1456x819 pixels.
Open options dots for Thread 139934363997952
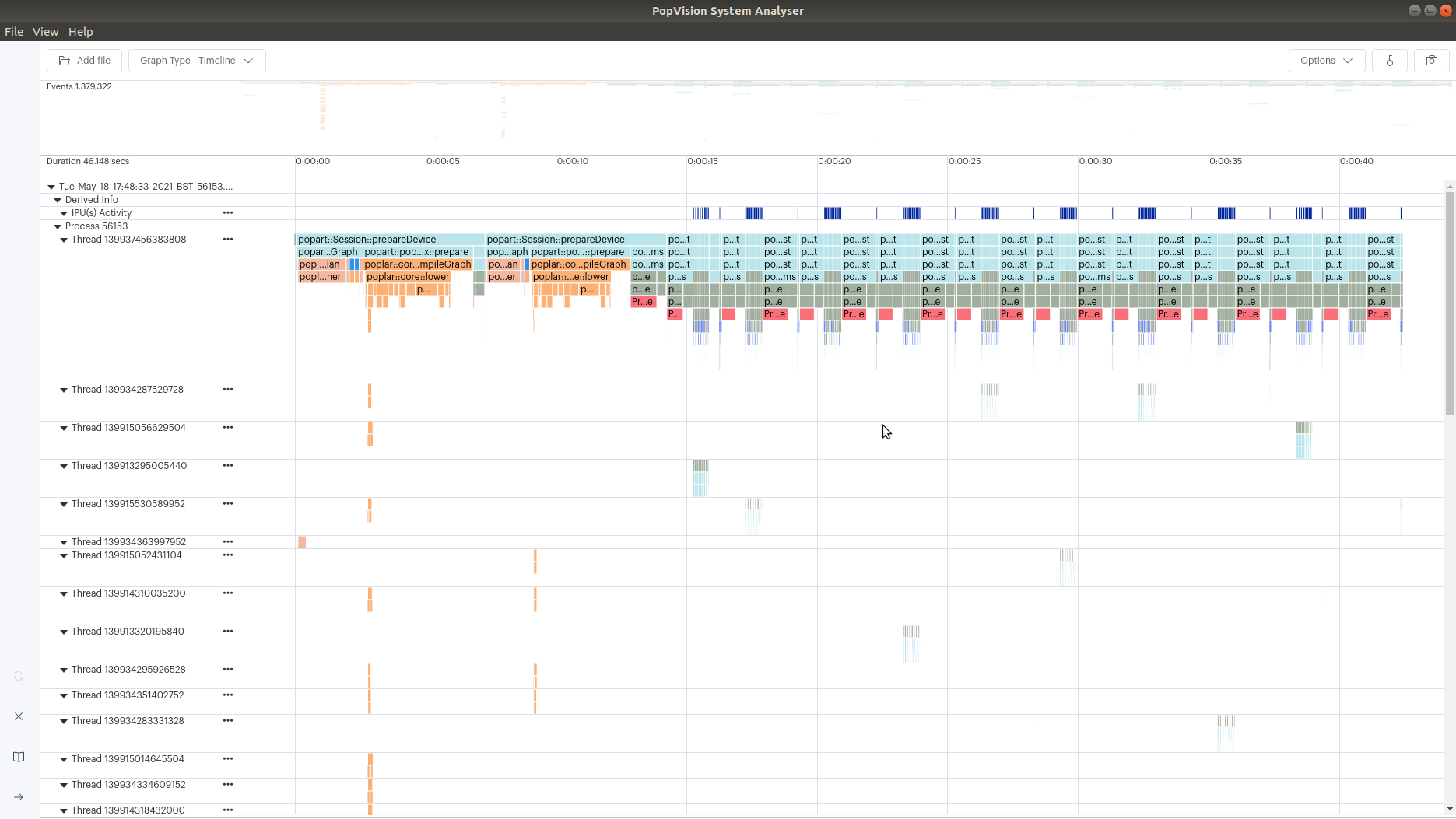(x=228, y=541)
